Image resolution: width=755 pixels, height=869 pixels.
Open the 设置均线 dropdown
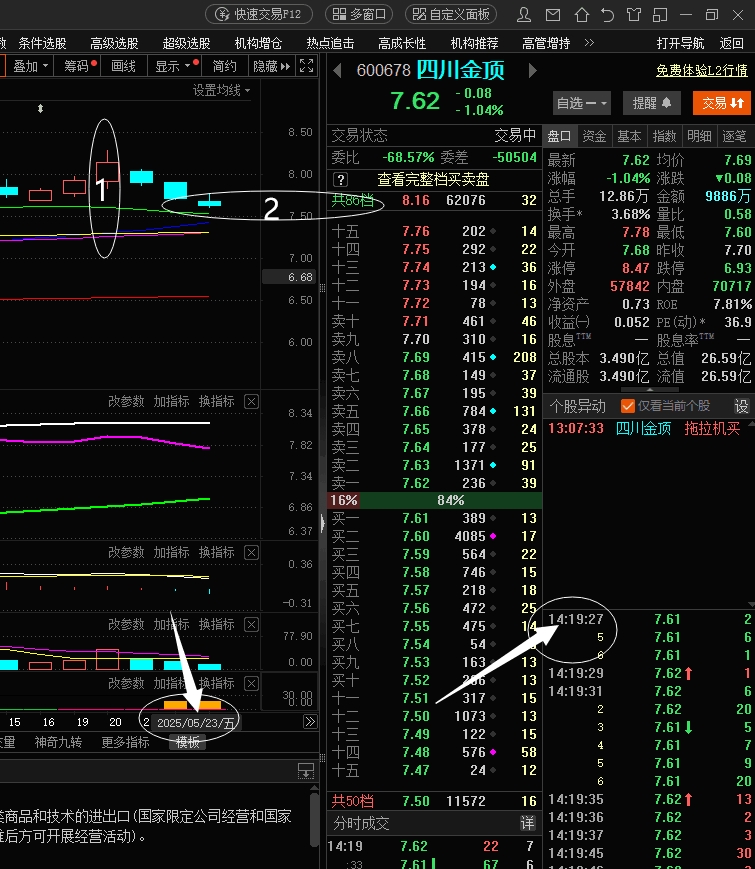pos(221,90)
